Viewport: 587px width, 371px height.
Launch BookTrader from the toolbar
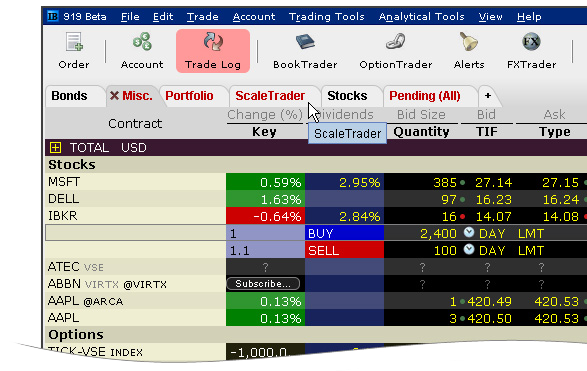305,51
